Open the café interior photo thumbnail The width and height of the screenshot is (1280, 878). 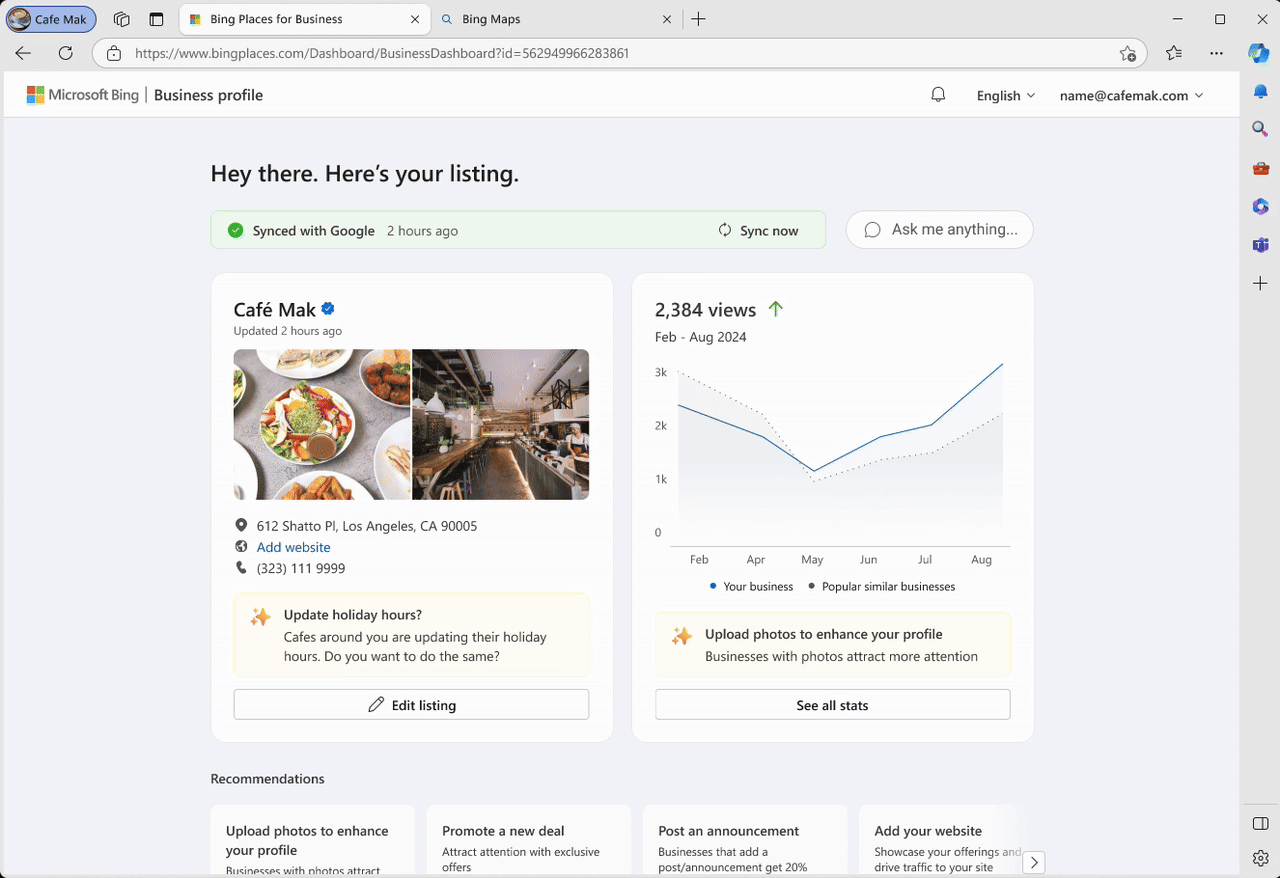pos(500,424)
